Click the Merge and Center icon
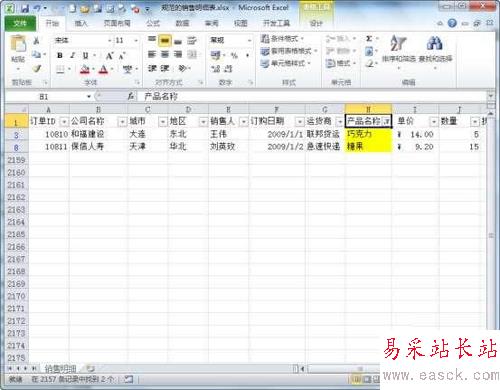The width and height of the screenshot is (500, 390). click(x=192, y=54)
